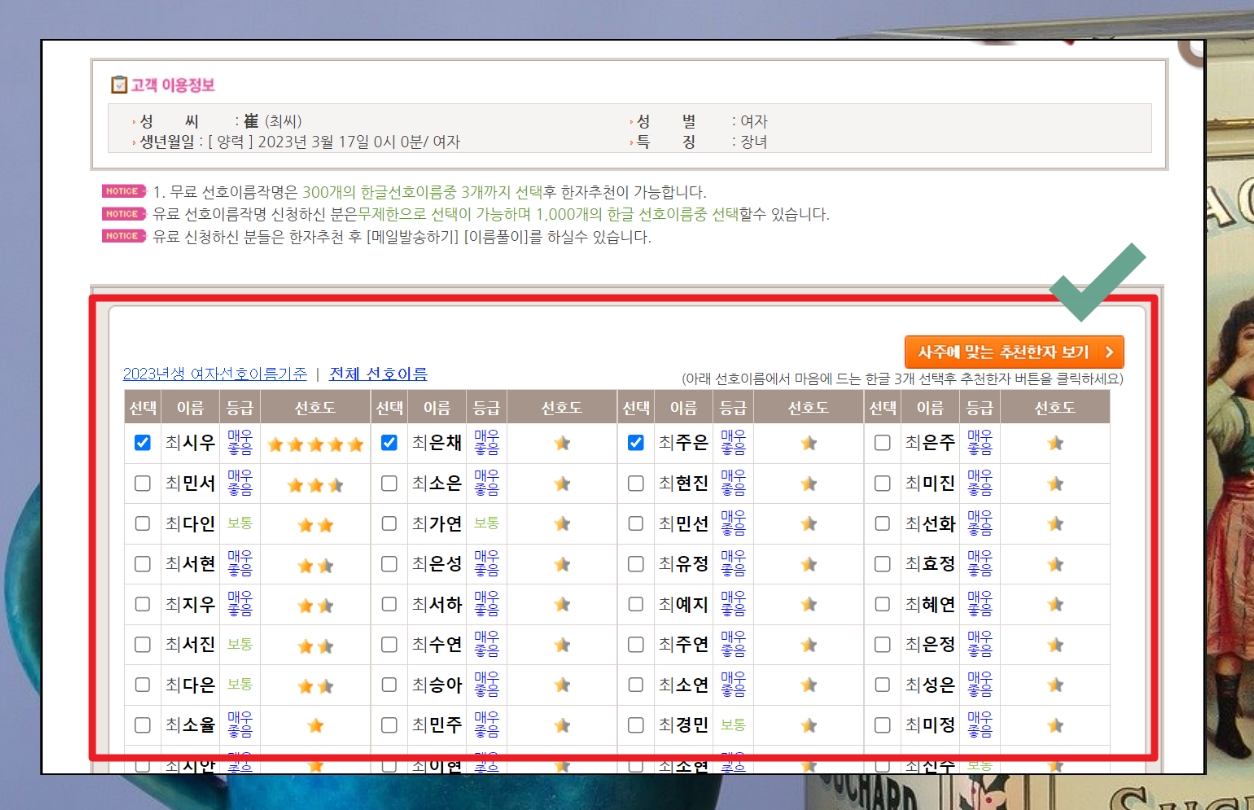
Task: Click 보통 grade for 최다인
Action: [240, 523]
